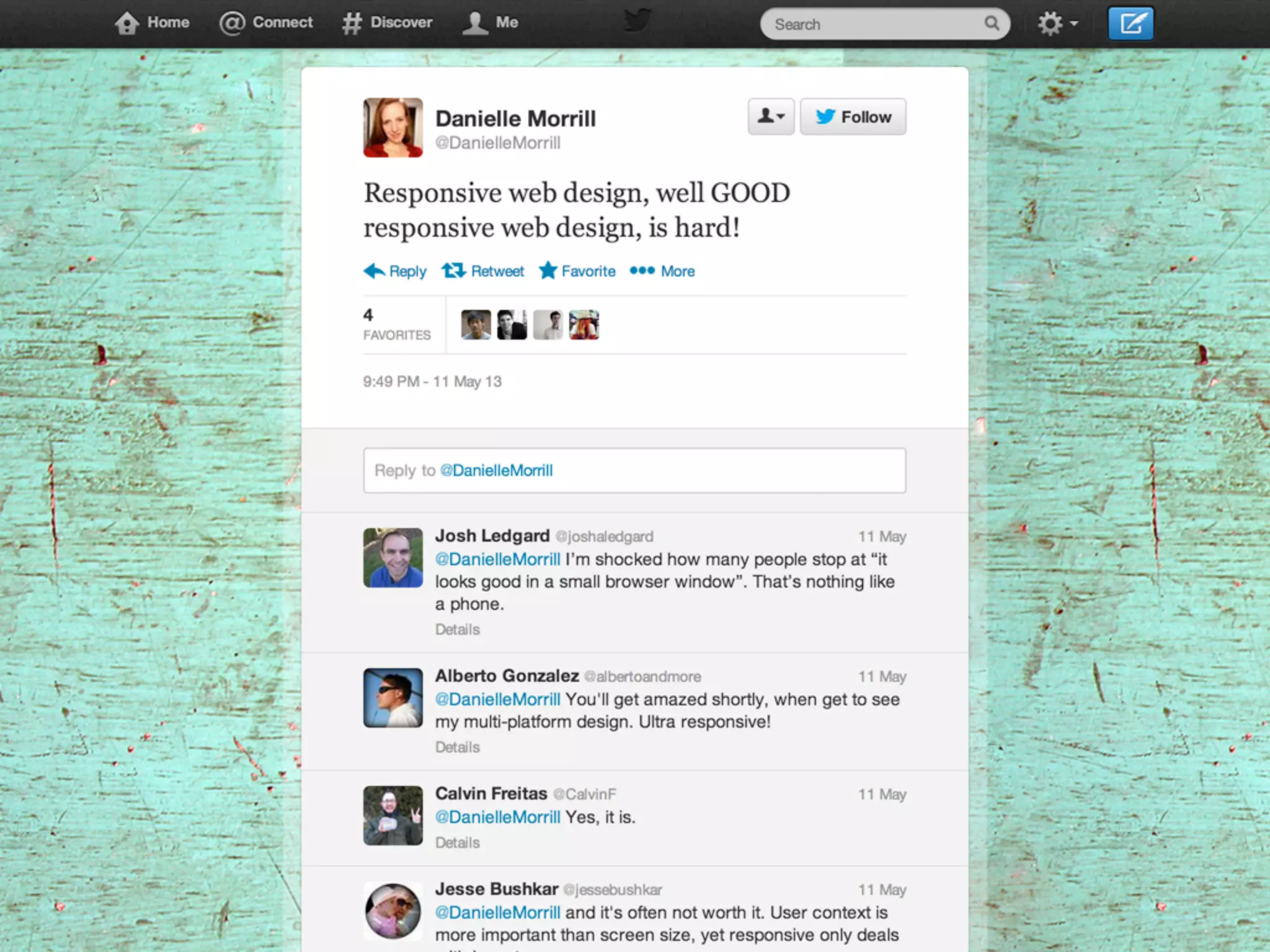Switch to the Discover tab
This screenshot has height=952, width=1270.
388,23
